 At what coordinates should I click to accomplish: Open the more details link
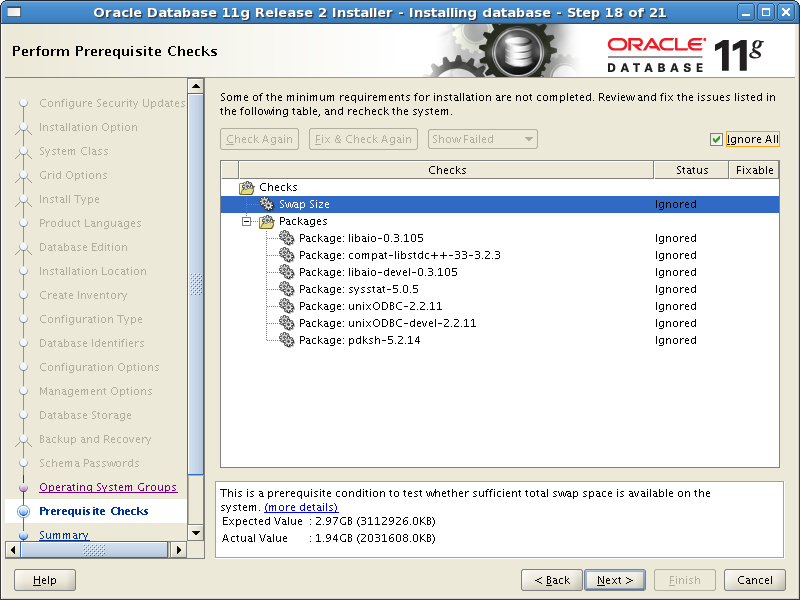[x=301, y=507]
